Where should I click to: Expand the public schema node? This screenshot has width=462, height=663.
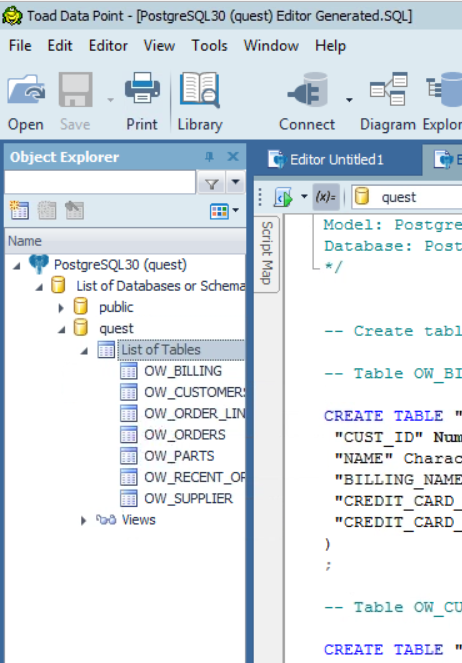(x=61, y=308)
